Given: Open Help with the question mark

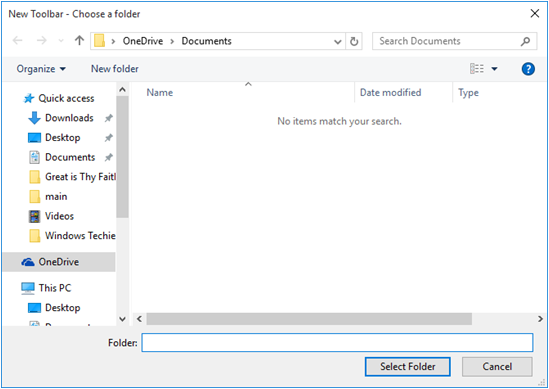Looking at the screenshot, I should coord(528,69).
